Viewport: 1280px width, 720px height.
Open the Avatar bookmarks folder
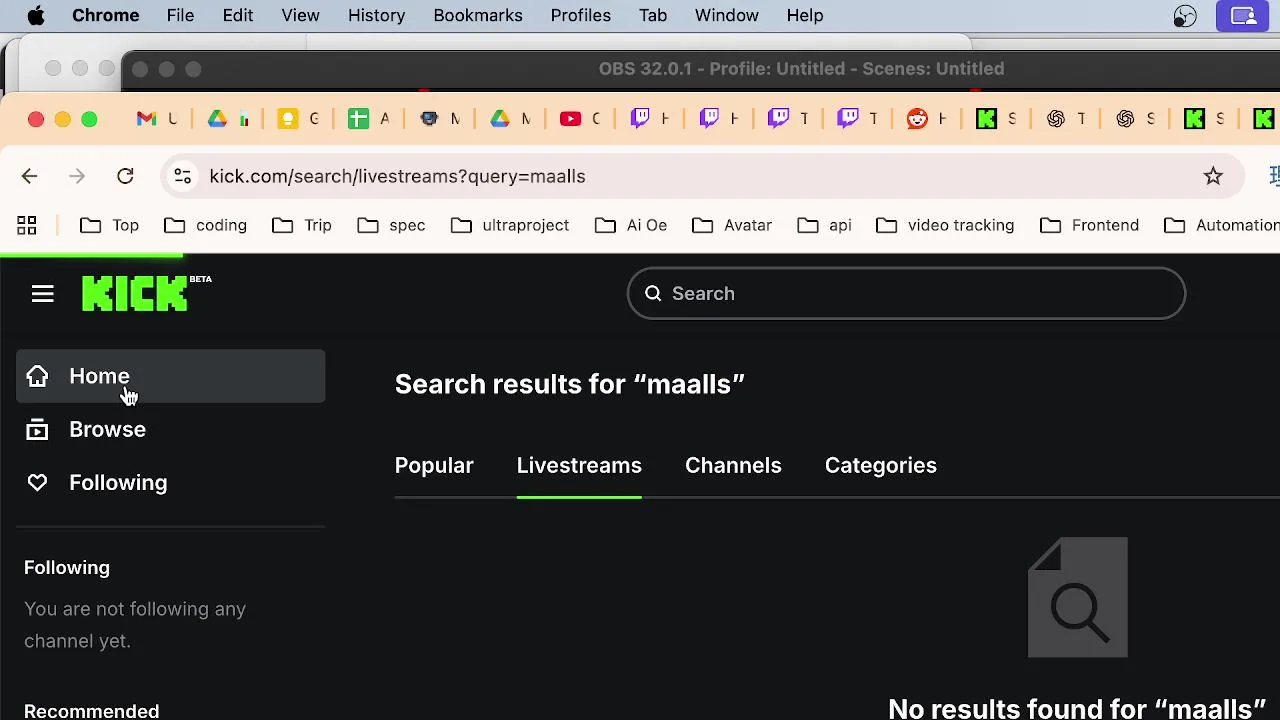pos(732,226)
